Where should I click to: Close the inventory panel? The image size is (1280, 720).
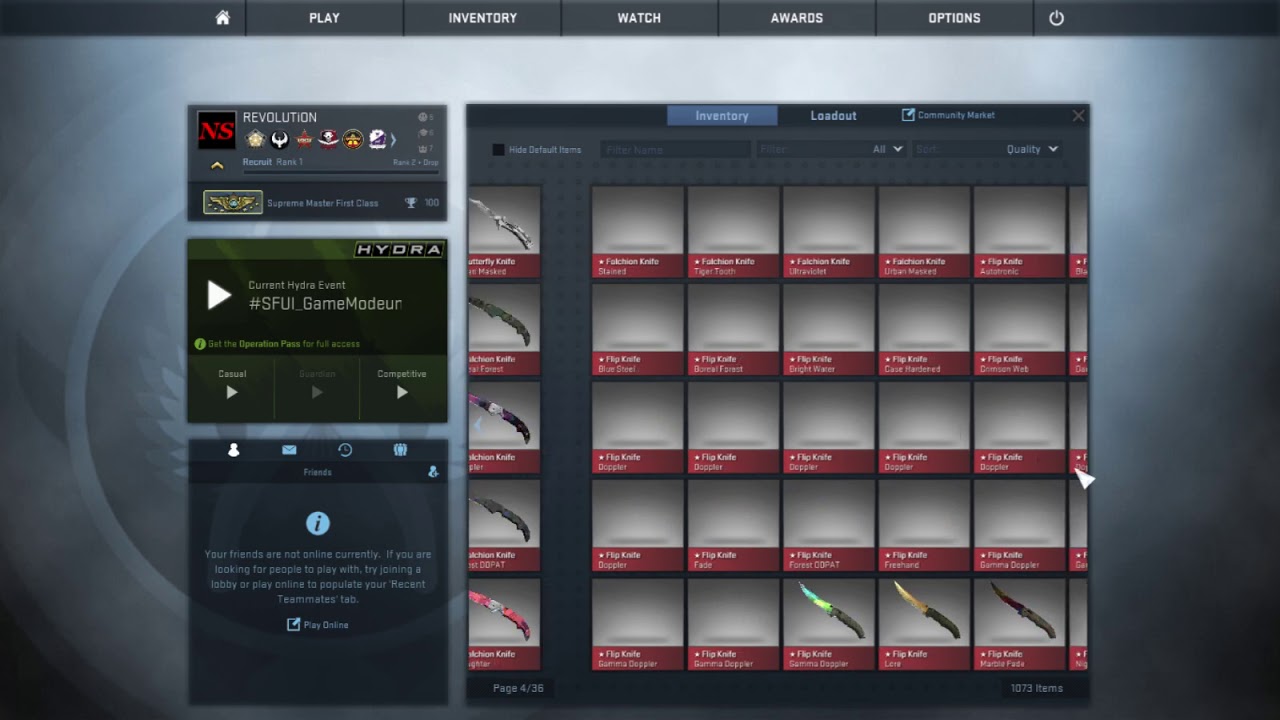[x=1078, y=116]
